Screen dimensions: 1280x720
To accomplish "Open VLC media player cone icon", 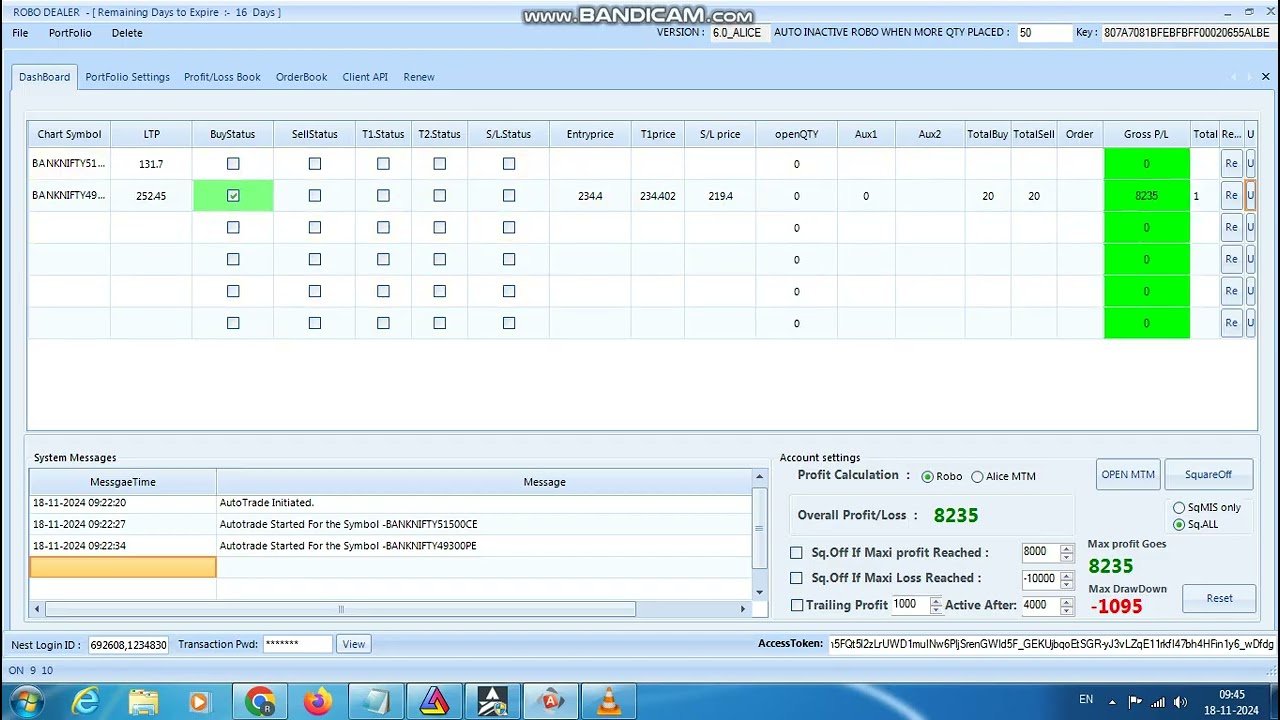I will 608,701.
